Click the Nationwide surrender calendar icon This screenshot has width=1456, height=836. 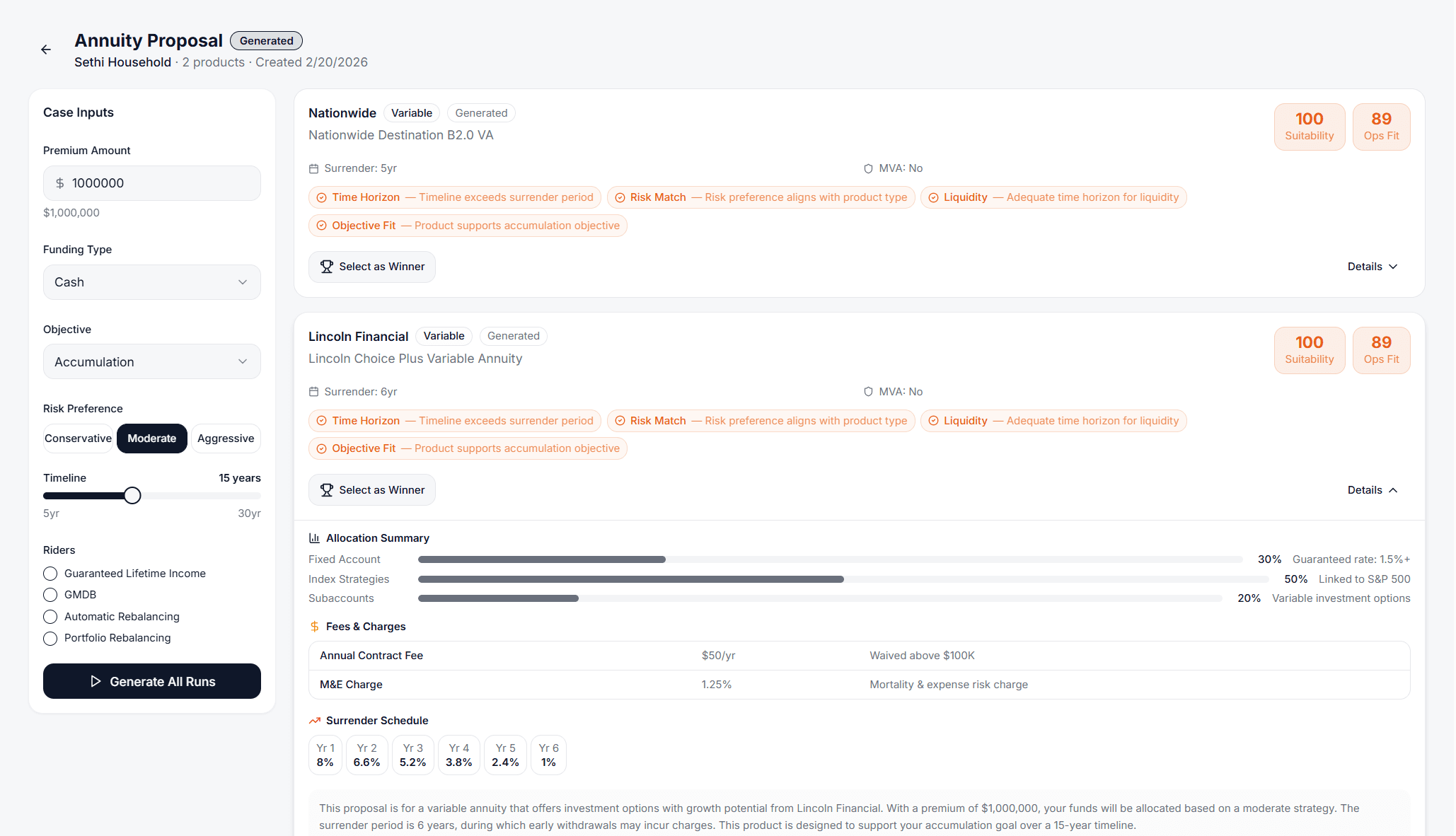pyautogui.click(x=314, y=168)
